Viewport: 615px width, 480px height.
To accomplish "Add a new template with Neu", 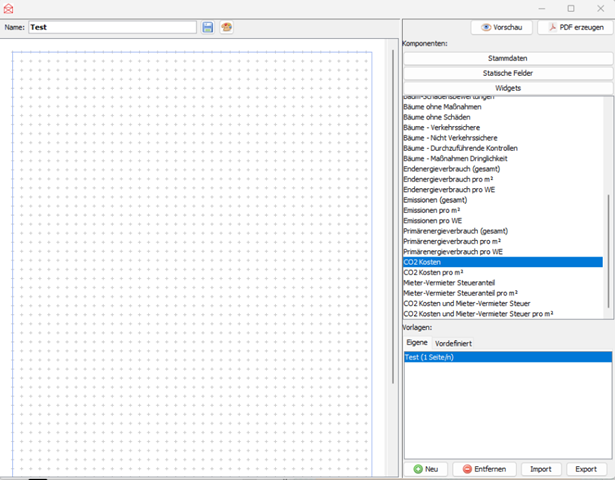I will pyautogui.click(x=426, y=468).
